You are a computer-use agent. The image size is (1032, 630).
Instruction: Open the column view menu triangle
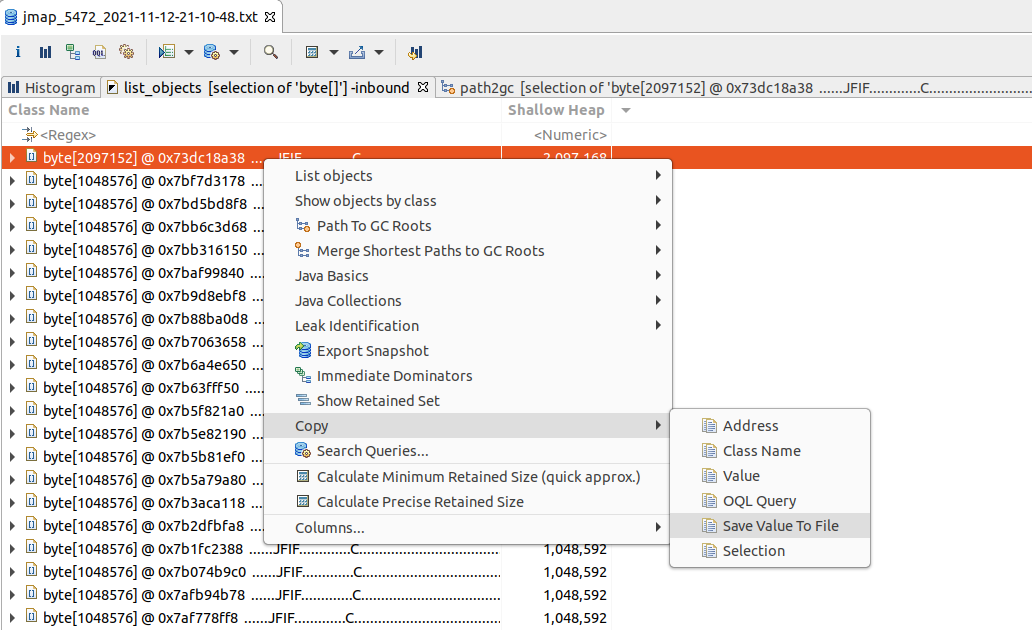tap(626, 111)
